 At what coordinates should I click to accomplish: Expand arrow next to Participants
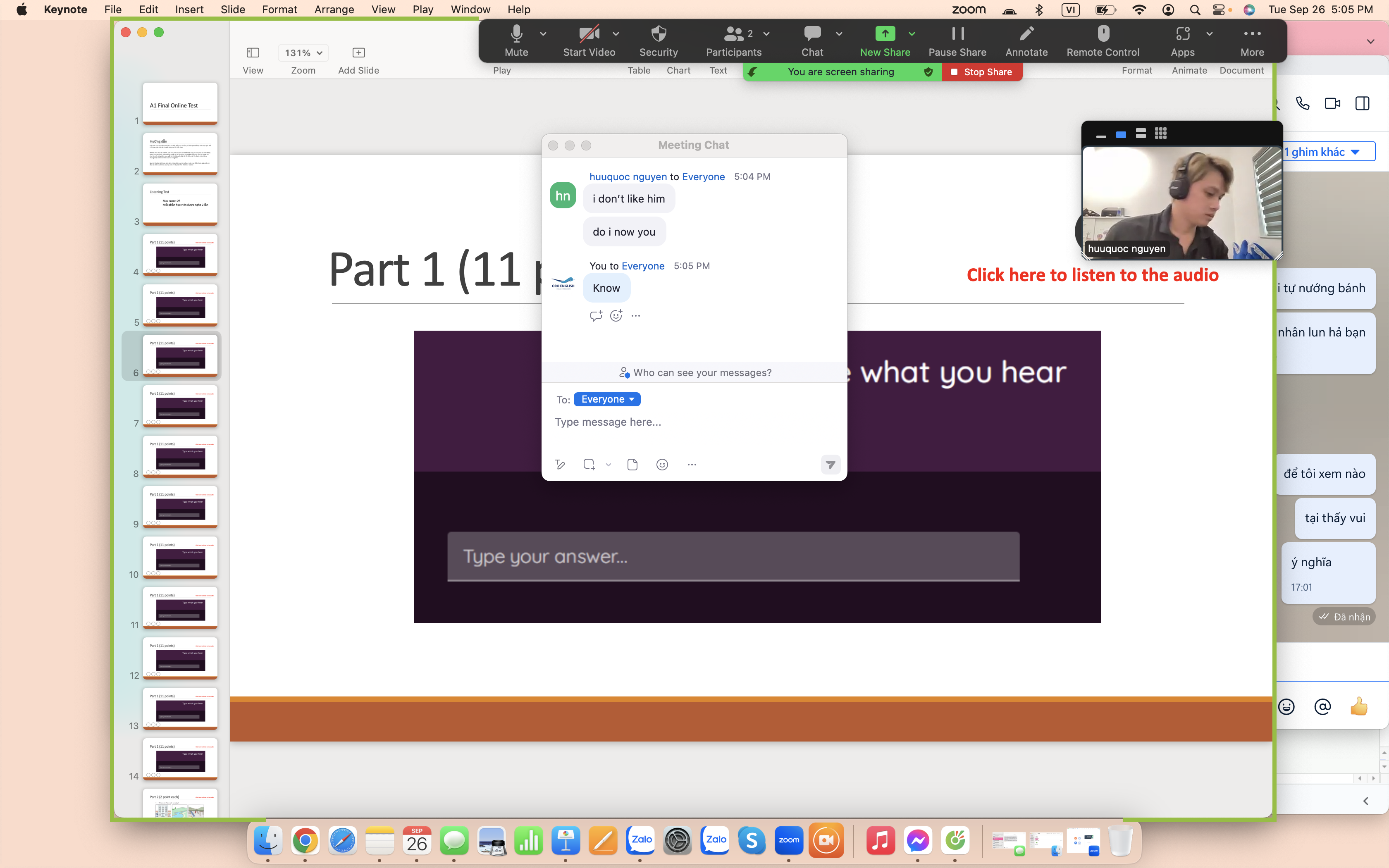[766, 34]
